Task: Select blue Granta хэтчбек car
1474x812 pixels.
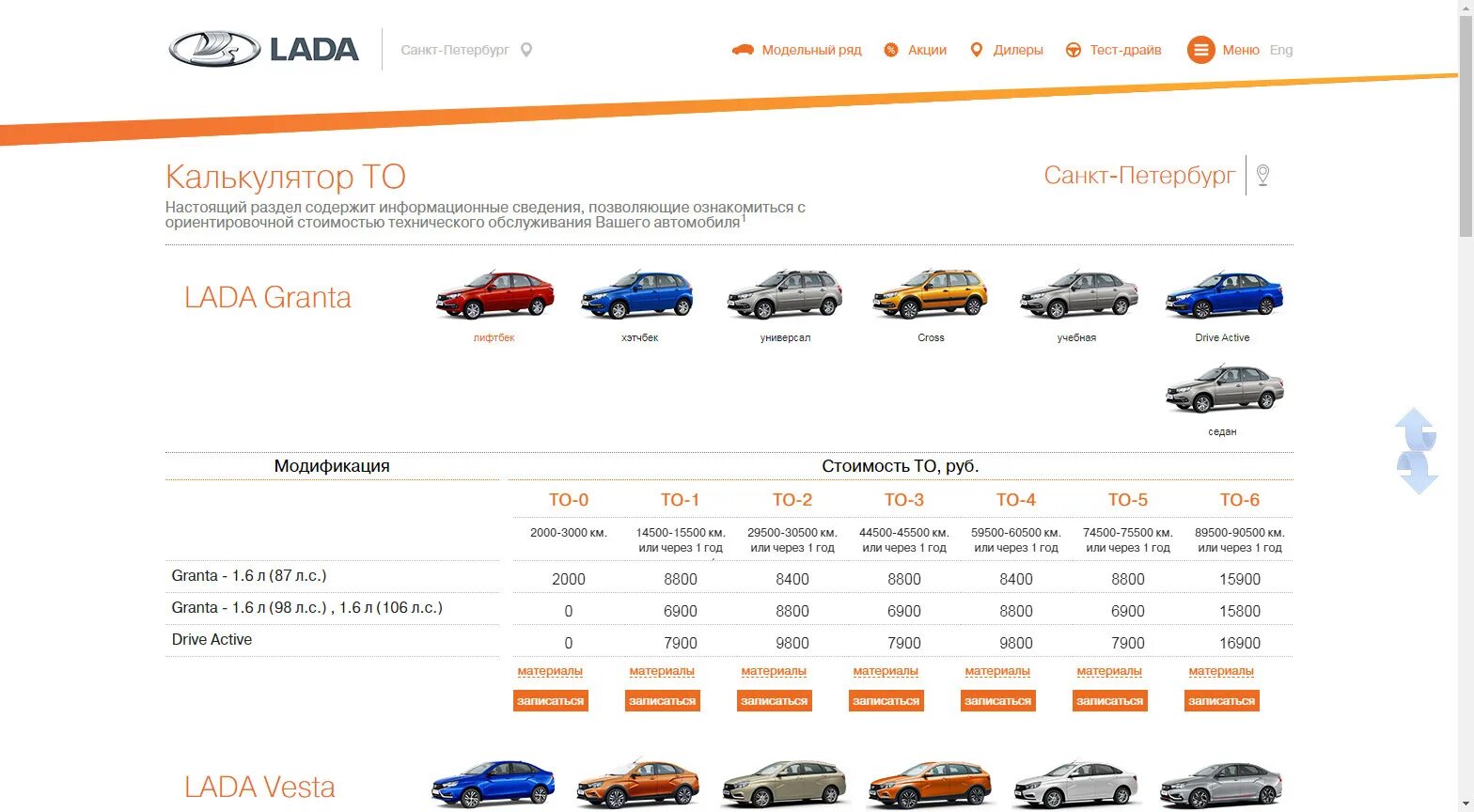Action: tap(638, 295)
